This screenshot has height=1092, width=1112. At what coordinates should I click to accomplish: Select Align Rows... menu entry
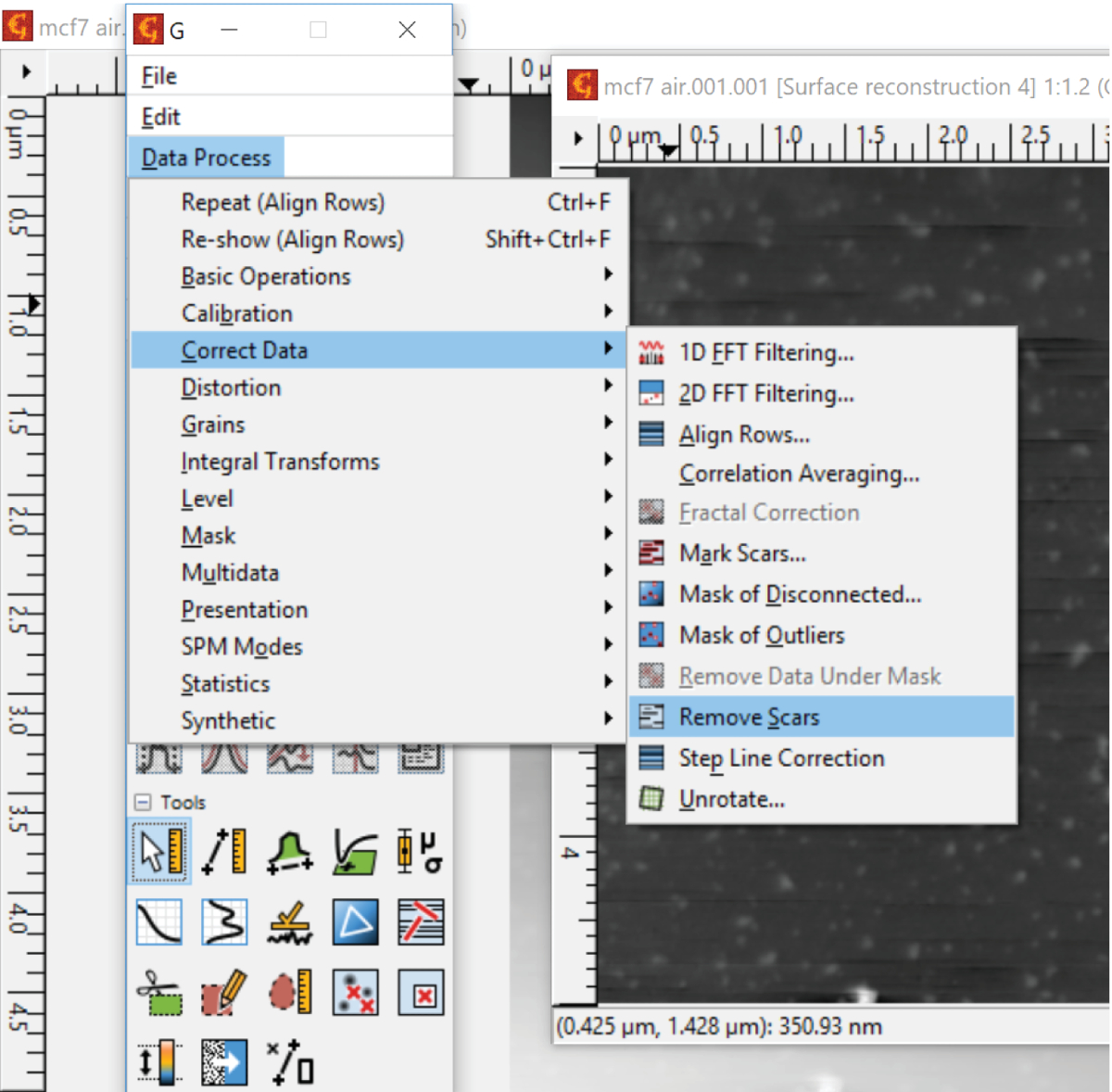(744, 435)
